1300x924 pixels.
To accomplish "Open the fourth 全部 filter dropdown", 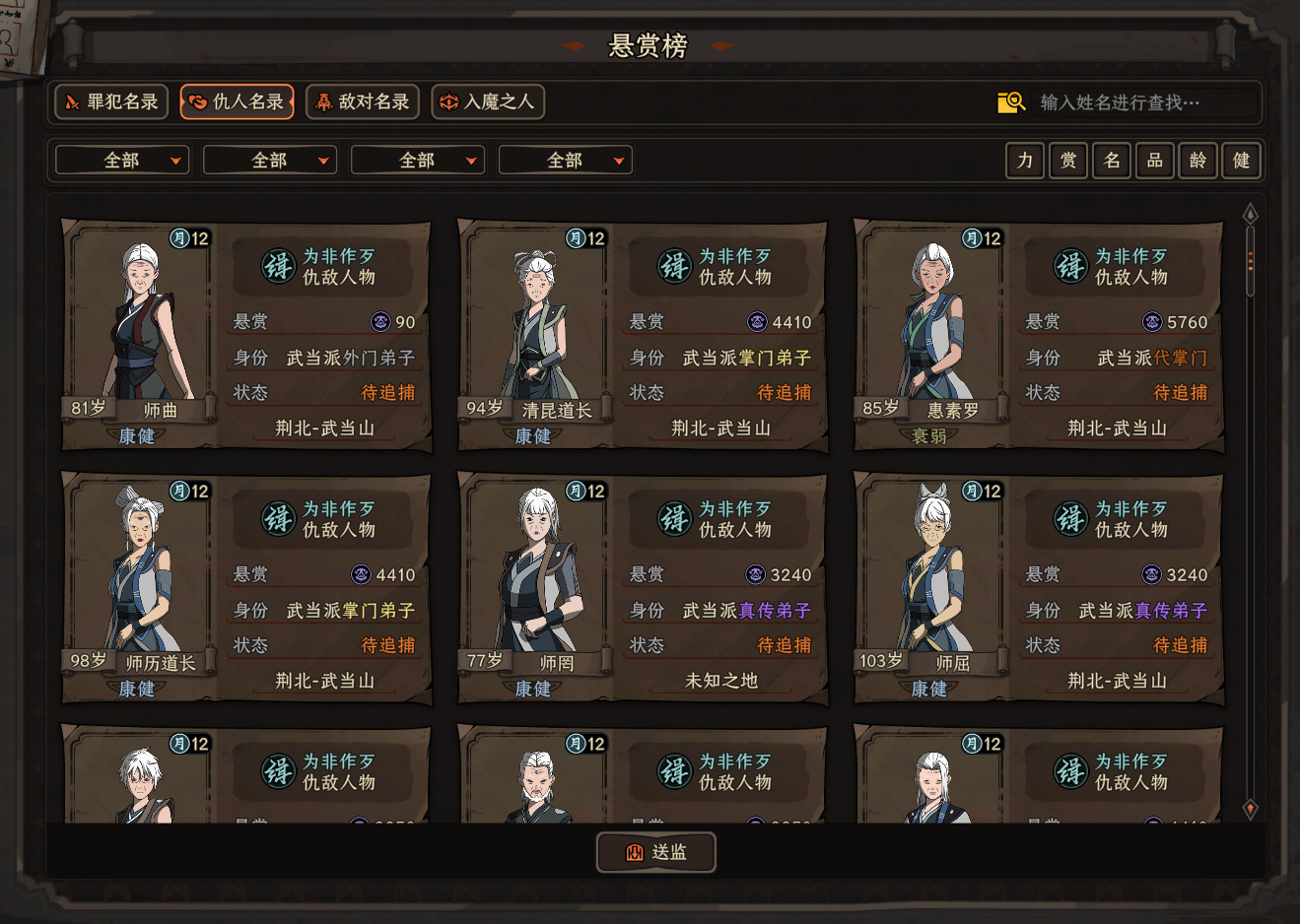I will 566,161.
